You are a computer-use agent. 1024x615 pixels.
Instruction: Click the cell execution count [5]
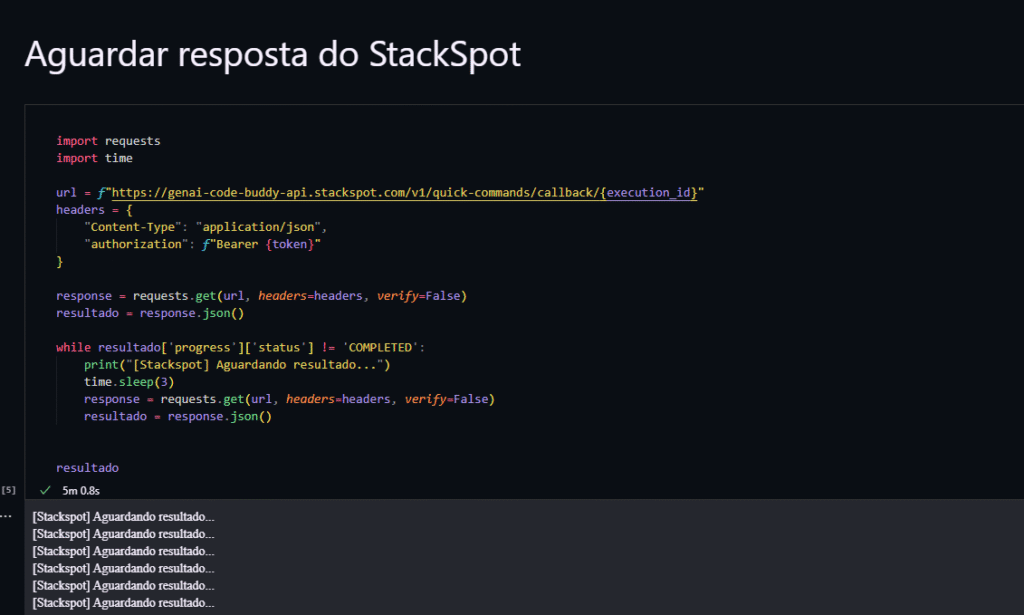pos(8,490)
